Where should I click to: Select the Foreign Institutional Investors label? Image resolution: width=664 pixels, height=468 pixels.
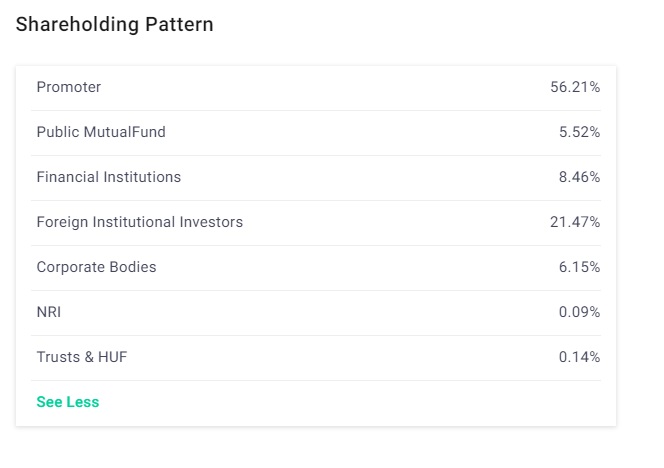pyautogui.click(x=140, y=222)
